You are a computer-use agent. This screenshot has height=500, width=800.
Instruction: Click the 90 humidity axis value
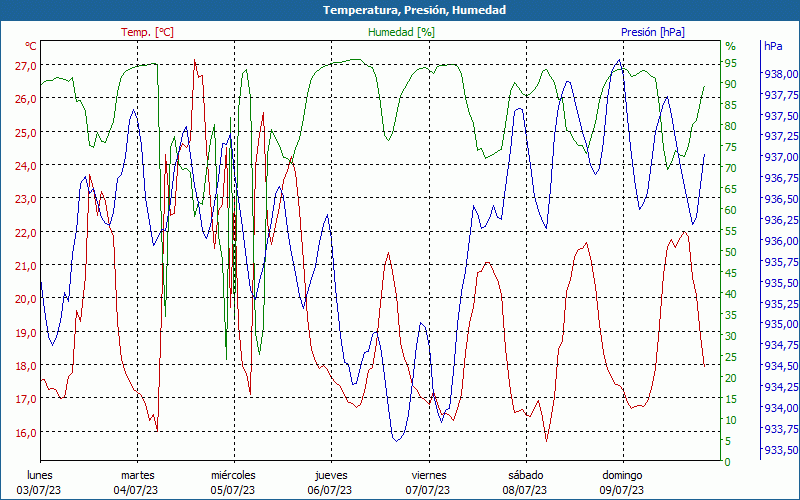731,84
